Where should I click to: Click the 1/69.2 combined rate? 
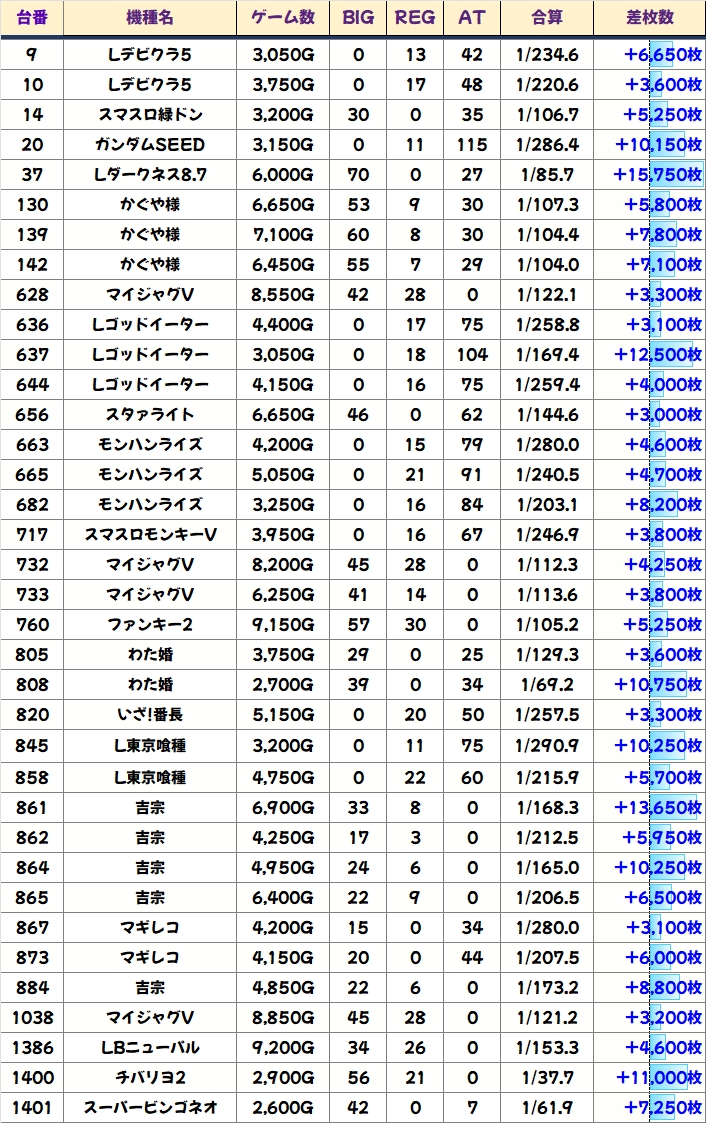[x=547, y=685]
